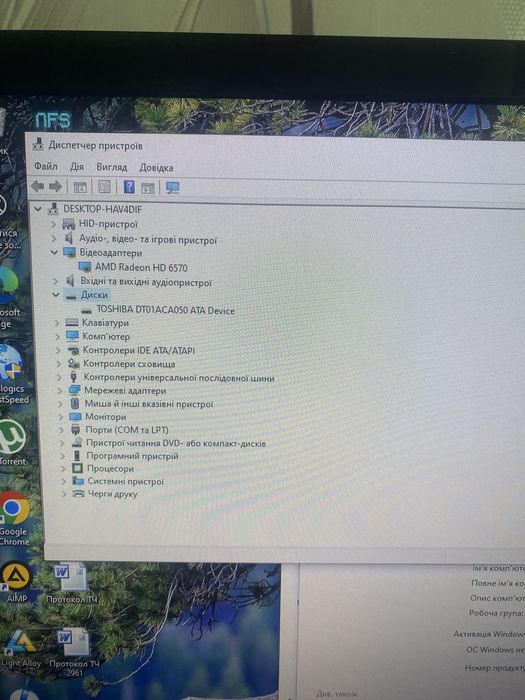Expand Контролери універсальної послідовної шини
Screen dimensions: 525x700
coord(59,377)
